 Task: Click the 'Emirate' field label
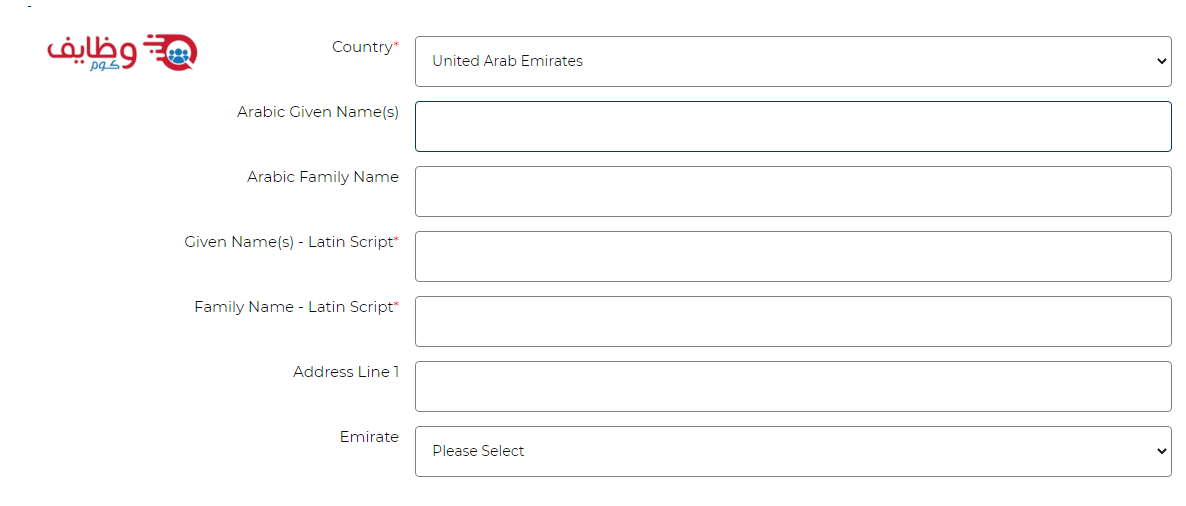pyautogui.click(x=368, y=436)
